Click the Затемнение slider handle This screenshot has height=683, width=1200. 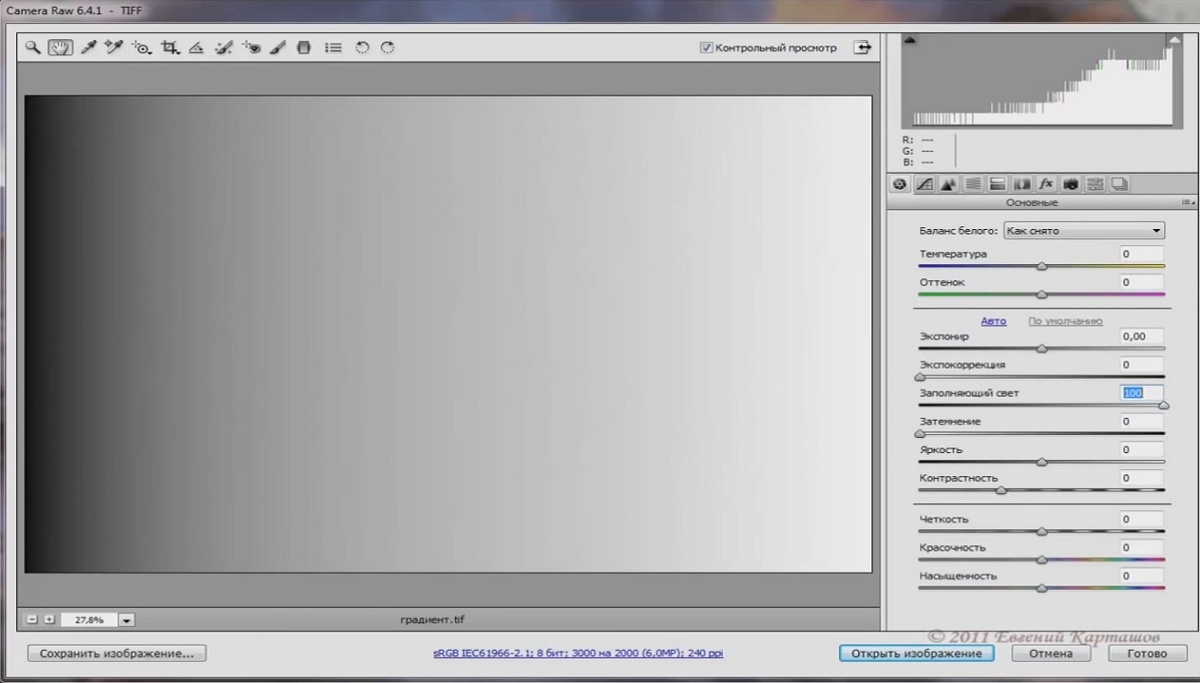pyautogui.click(x=920, y=433)
